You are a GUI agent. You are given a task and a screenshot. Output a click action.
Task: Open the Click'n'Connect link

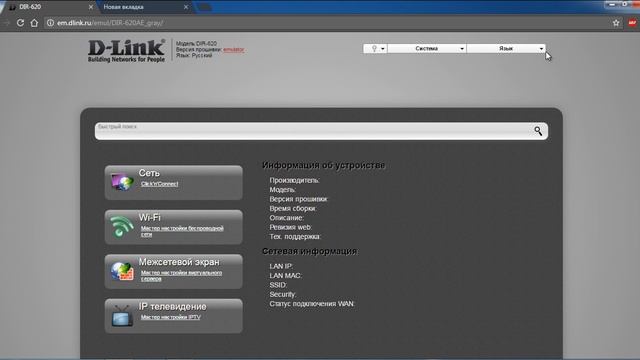[x=159, y=184]
